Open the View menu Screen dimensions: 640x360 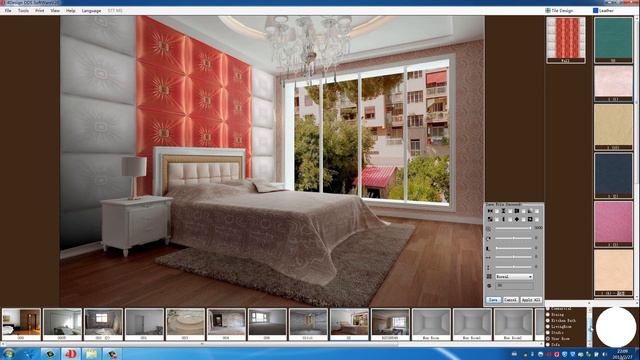55,11
